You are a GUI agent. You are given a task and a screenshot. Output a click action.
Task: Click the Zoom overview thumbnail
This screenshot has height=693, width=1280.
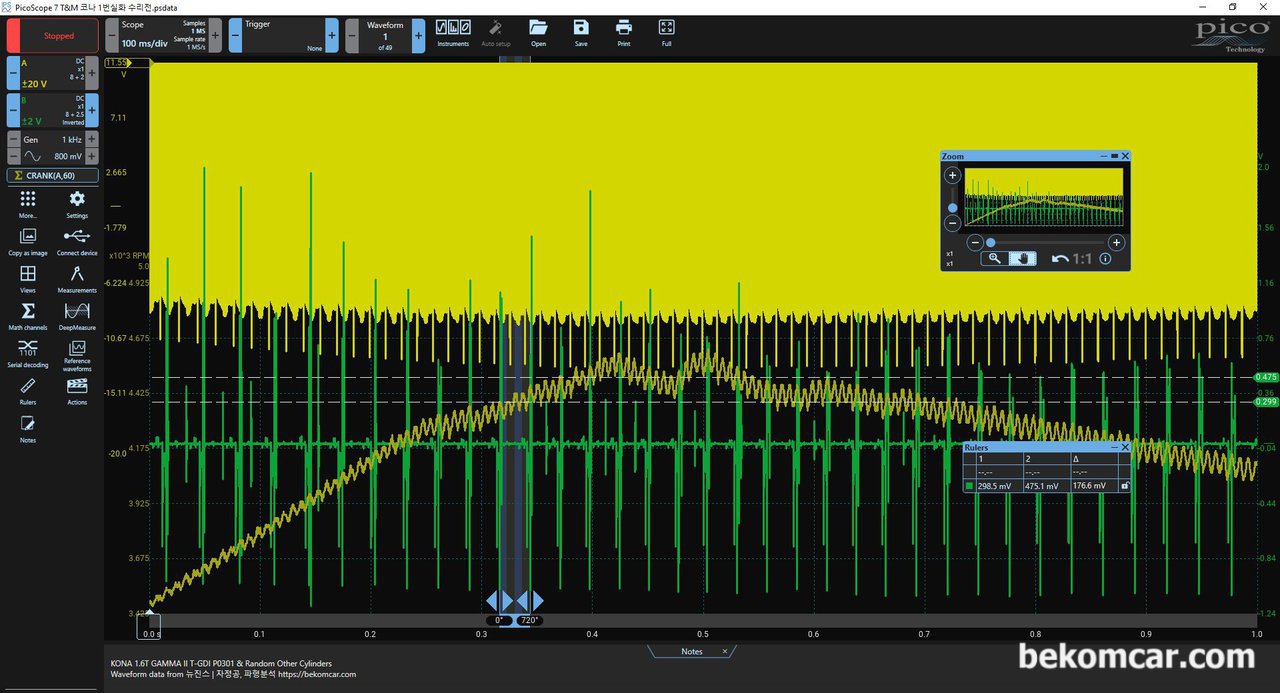click(1043, 196)
